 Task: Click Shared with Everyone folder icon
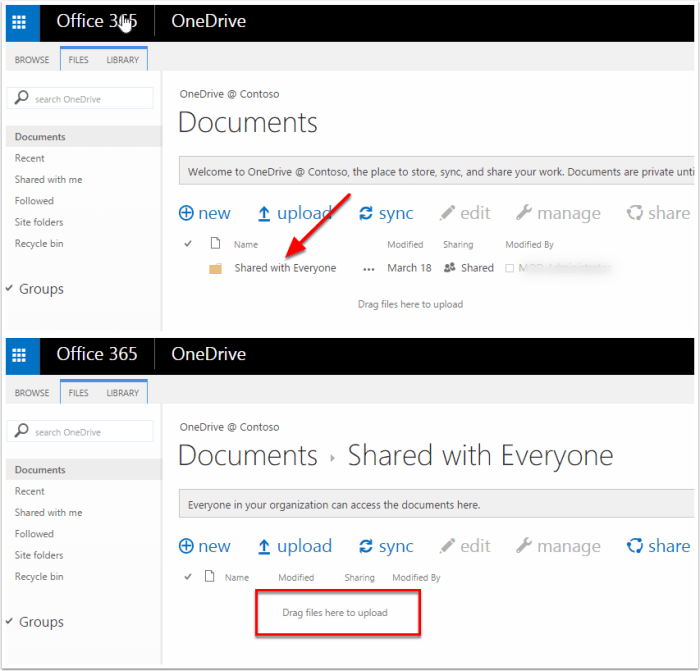coord(215,268)
